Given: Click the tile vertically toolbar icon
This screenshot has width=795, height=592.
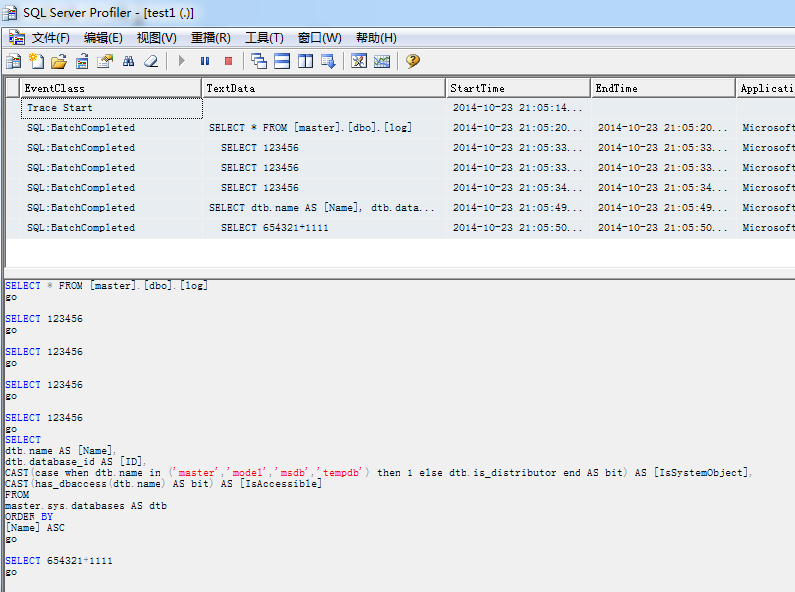Looking at the screenshot, I should [x=305, y=61].
